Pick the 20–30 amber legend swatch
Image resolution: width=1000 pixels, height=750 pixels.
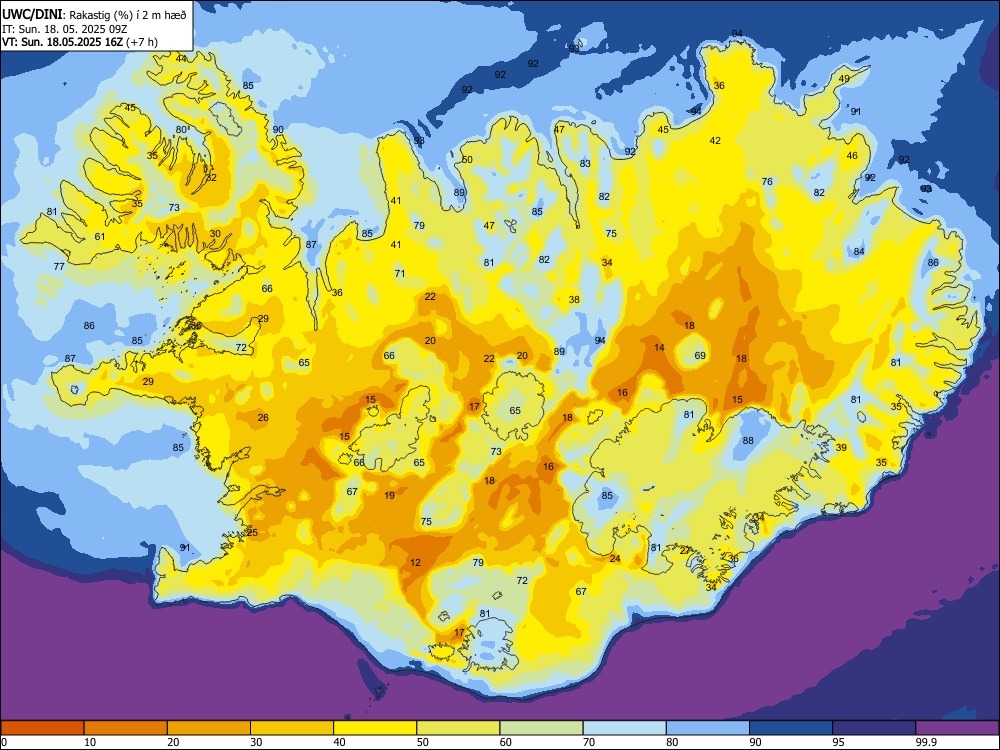(x=209, y=728)
